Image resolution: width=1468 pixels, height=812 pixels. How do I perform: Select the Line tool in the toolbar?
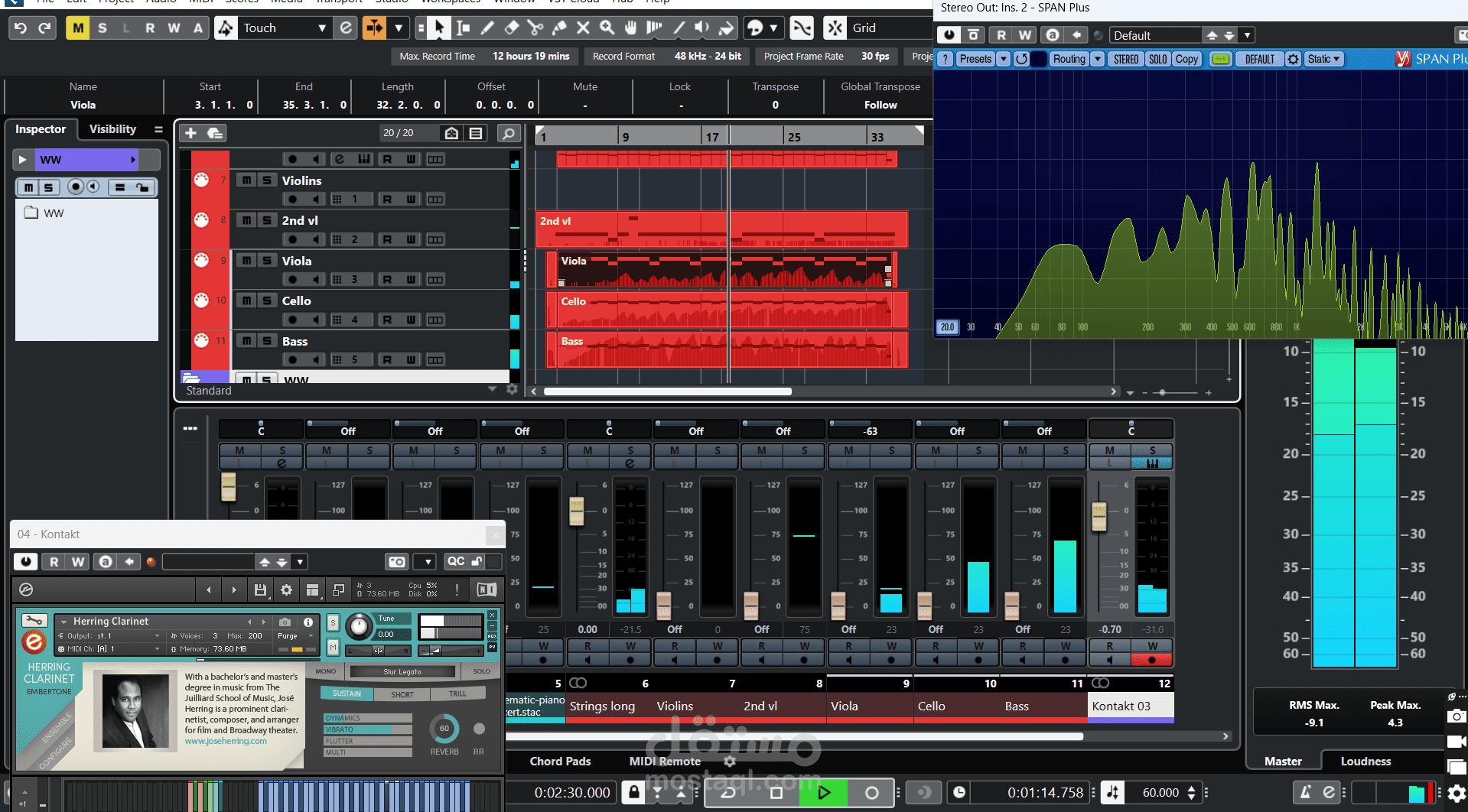[x=679, y=28]
